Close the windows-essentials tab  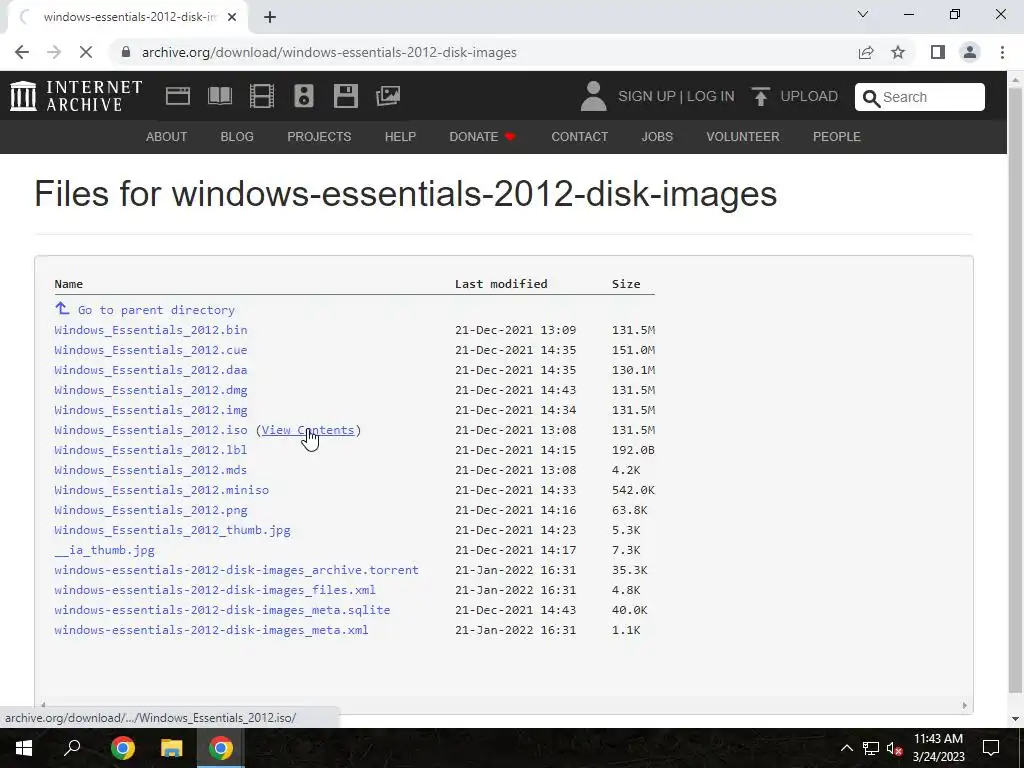tap(232, 17)
